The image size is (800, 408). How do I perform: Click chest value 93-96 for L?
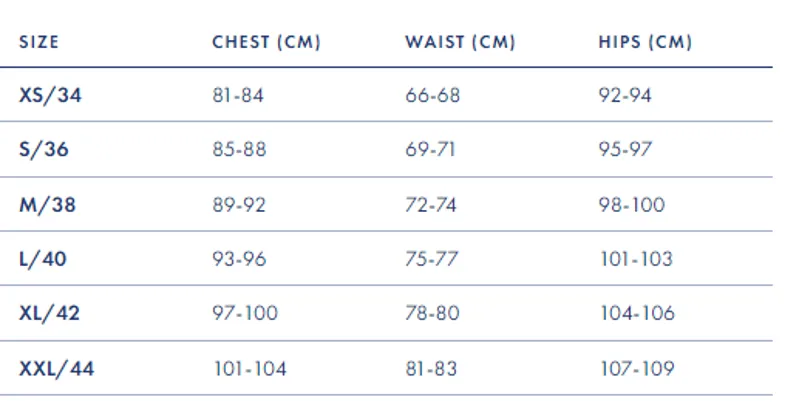pos(239,259)
